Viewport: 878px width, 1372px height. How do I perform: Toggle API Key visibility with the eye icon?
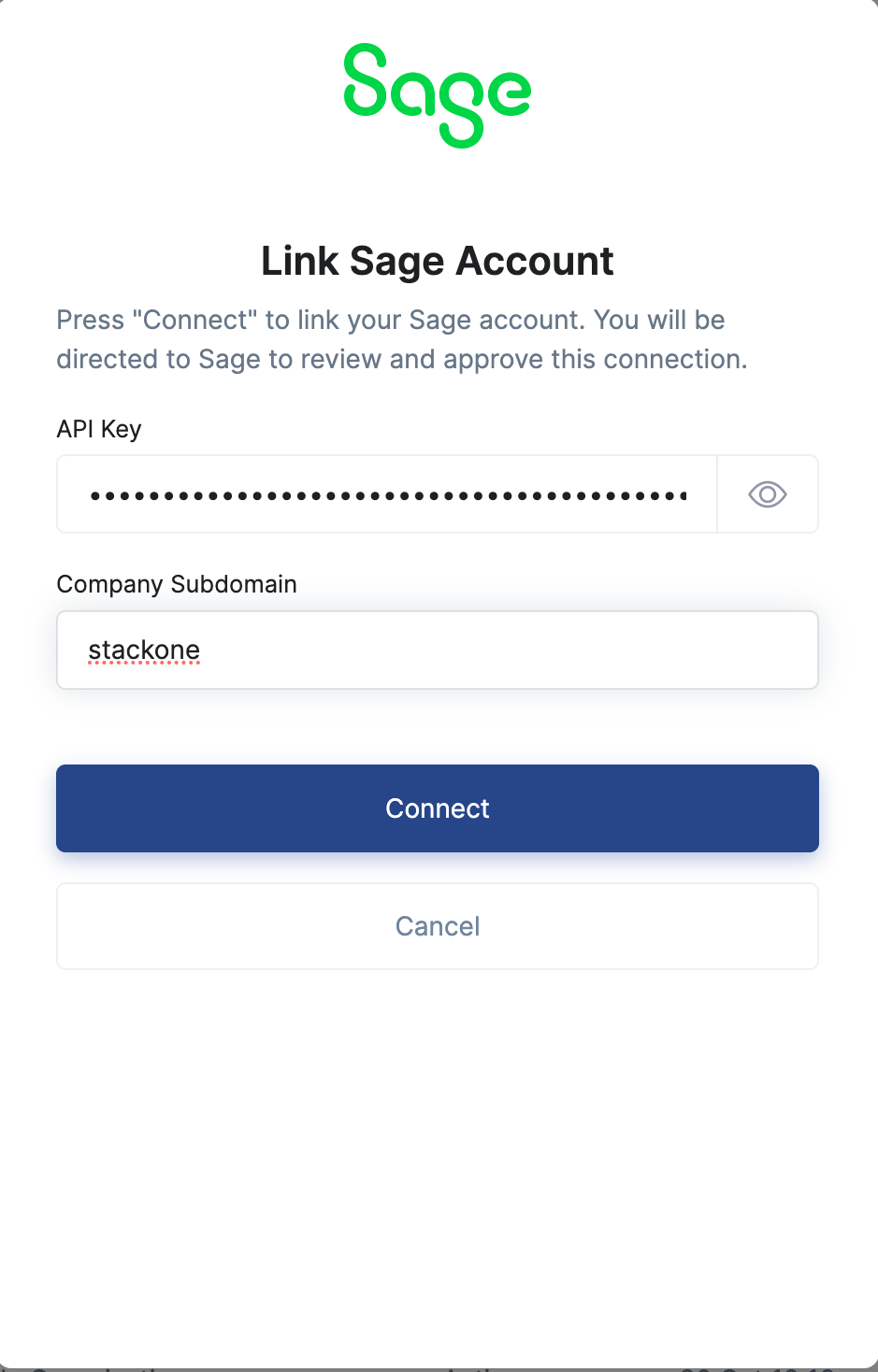tap(767, 493)
